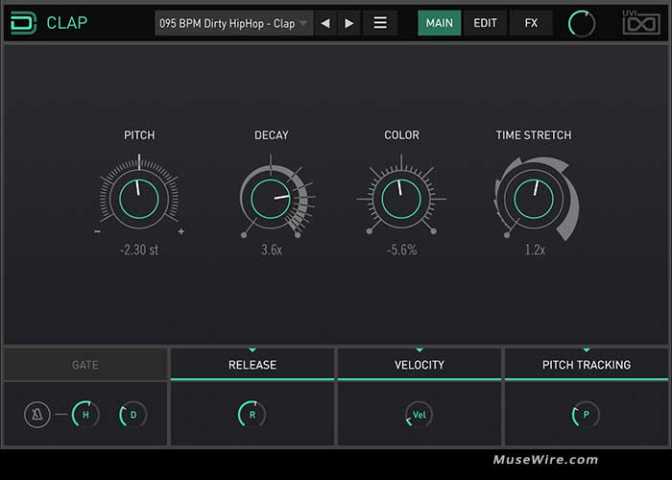Click the D decay knob in Gate
Viewport: 672px width, 480px height.
click(133, 414)
